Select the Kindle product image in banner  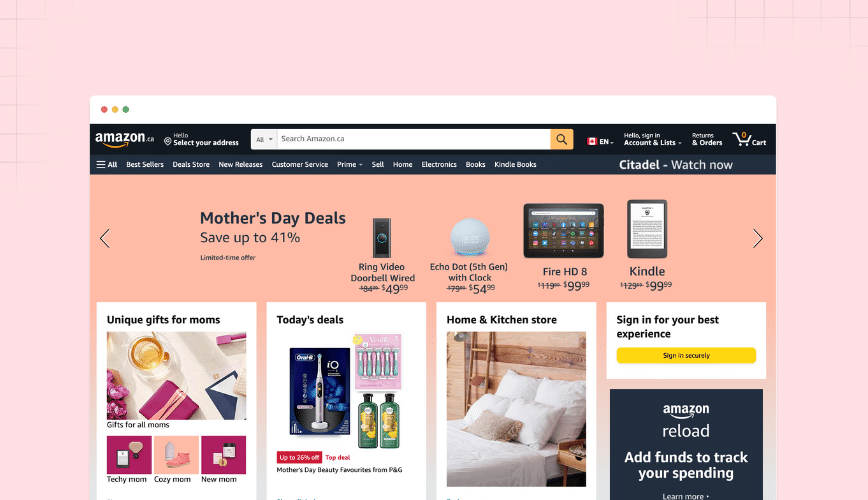coord(647,229)
